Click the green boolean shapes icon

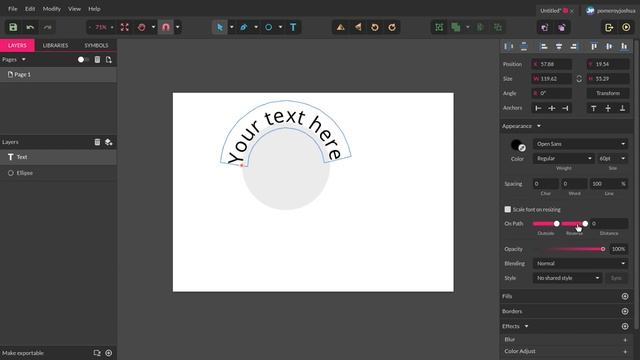(x=456, y=27)
